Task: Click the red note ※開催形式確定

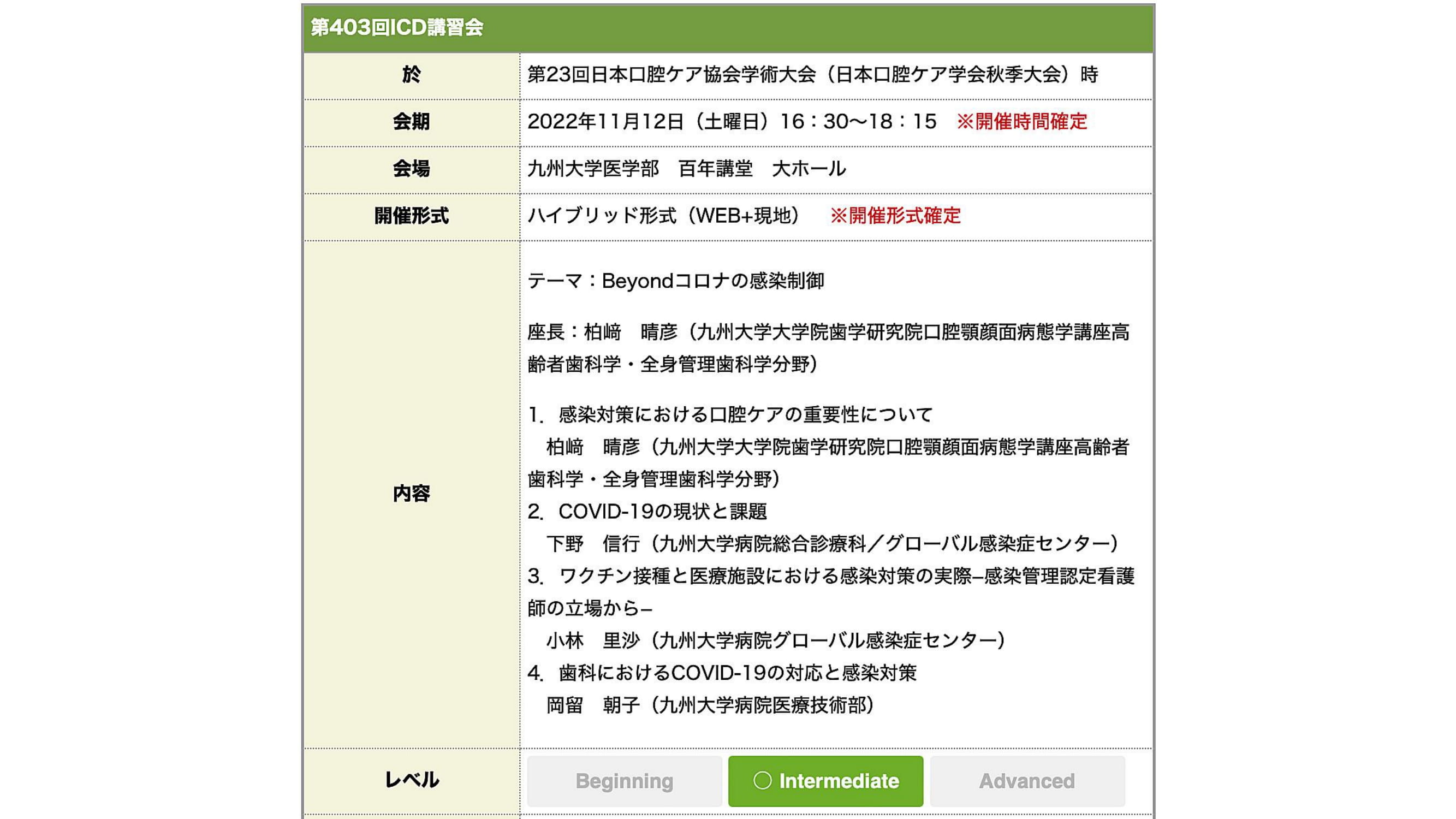Action: coord(895,215)
